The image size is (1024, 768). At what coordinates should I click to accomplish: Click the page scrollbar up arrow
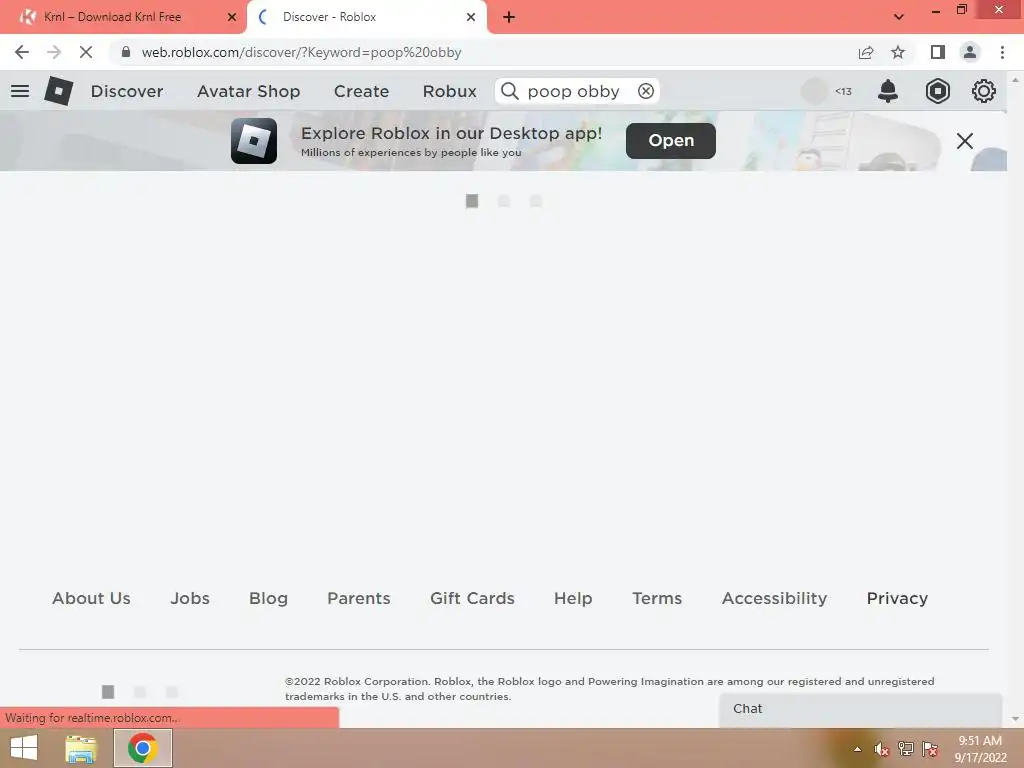pos(1016,80)
